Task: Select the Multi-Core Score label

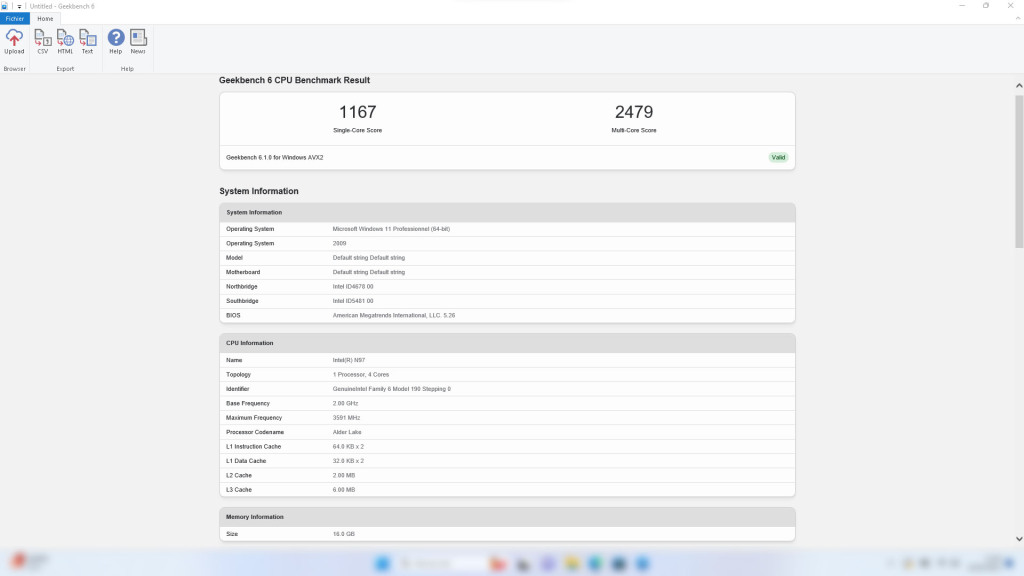Action: click(x=633, y=130)
